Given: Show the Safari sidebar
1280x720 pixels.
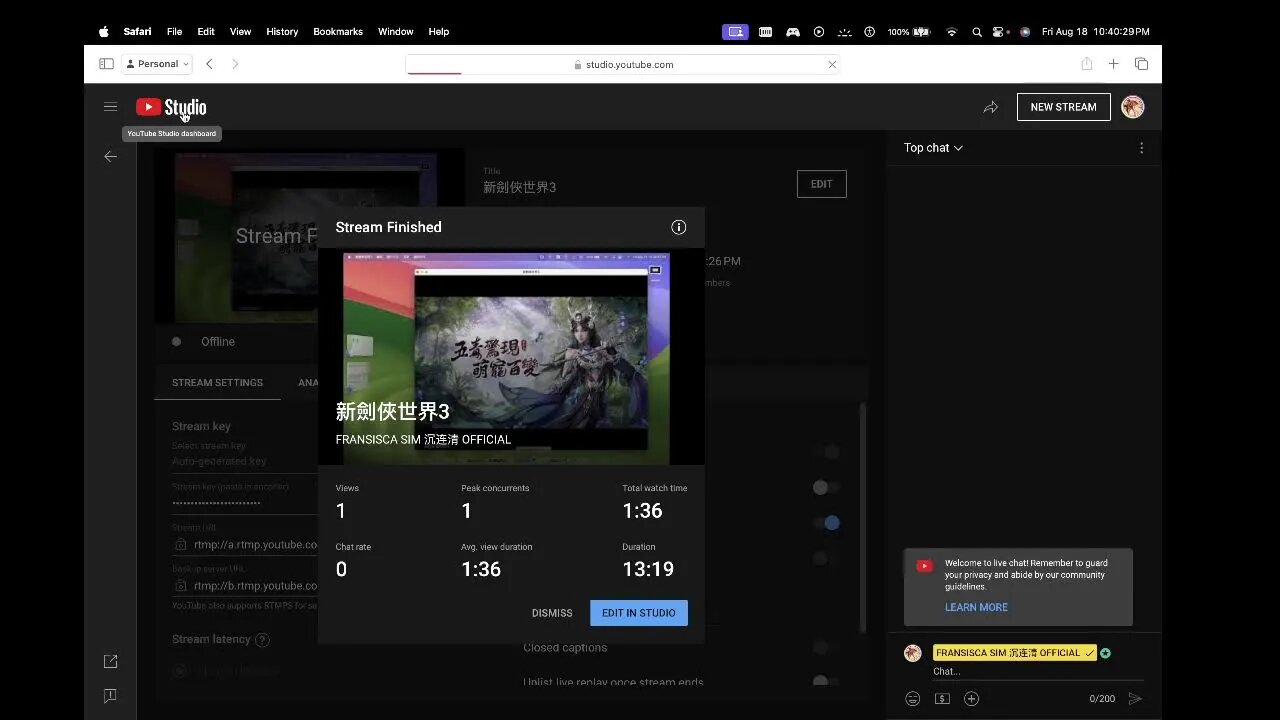Looking at the screenshot, I should tap(106, 64).
